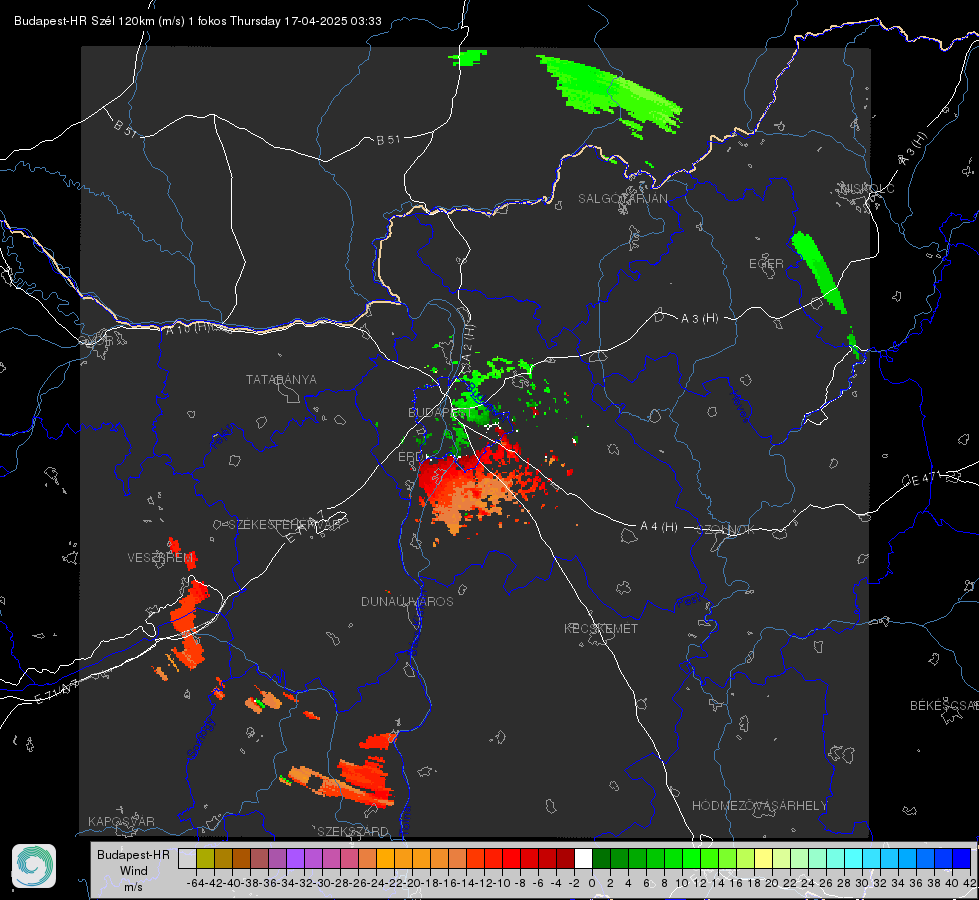Click the legend value '0'
979x900 pixels.
tap(592, 883)
